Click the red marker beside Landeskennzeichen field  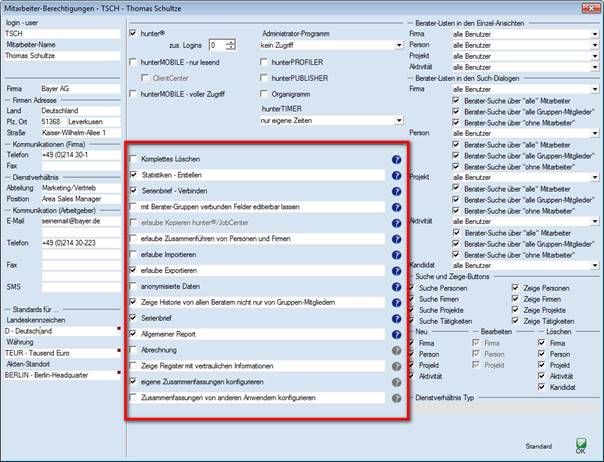pos(119,329)
